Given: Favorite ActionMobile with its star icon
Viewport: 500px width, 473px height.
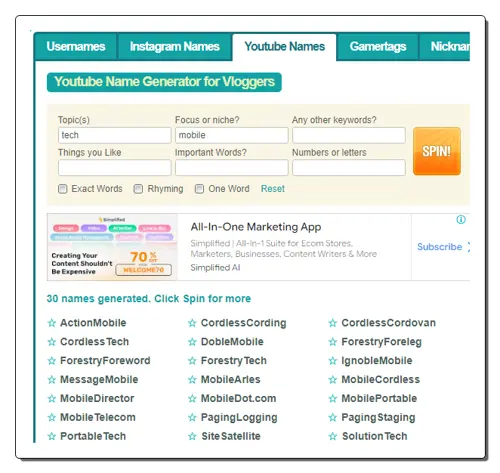Looking at the screenshot, I should (52, 323).
